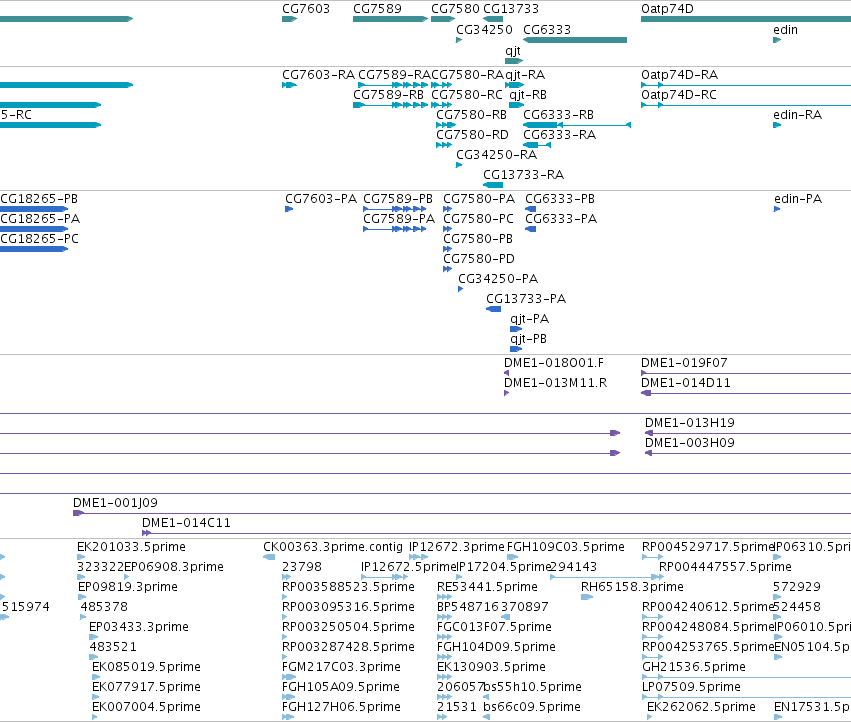Select EST IP12672.3prime
Image resolution: width=851 pixels, height=722 pixels.
coord(457,547)
